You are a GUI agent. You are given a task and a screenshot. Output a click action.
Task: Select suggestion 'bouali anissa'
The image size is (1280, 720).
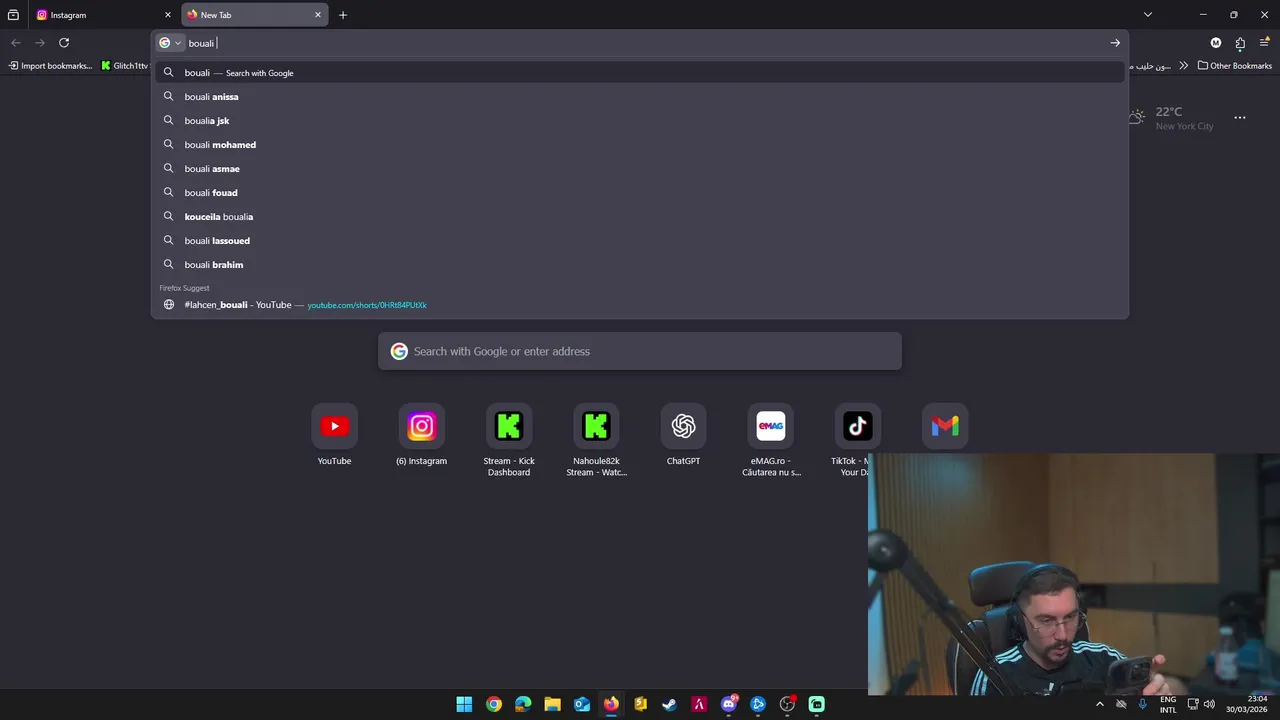[640, 97]
